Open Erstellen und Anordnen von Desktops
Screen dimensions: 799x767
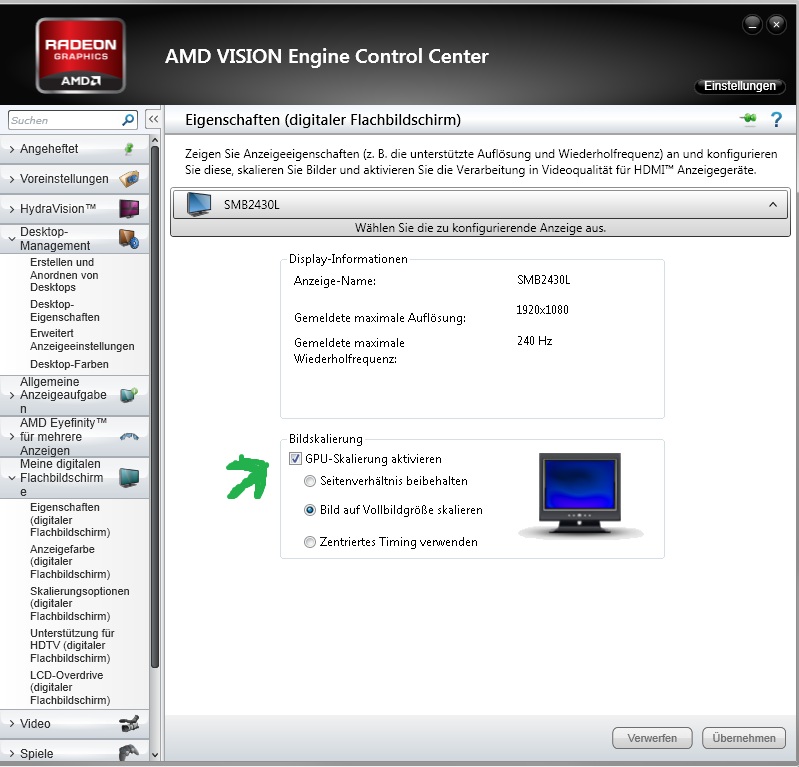pos(64,275)
